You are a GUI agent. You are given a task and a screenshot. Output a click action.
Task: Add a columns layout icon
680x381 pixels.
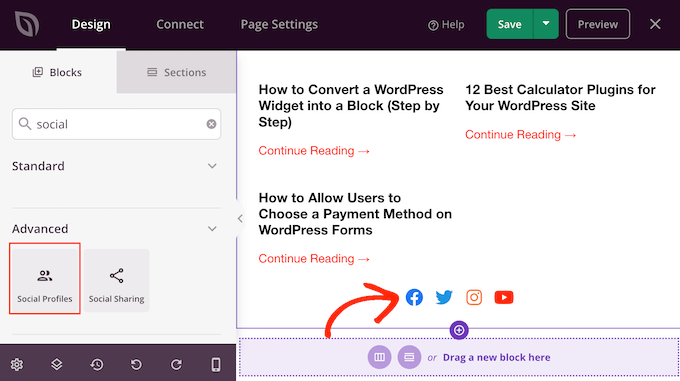[379, 357]
